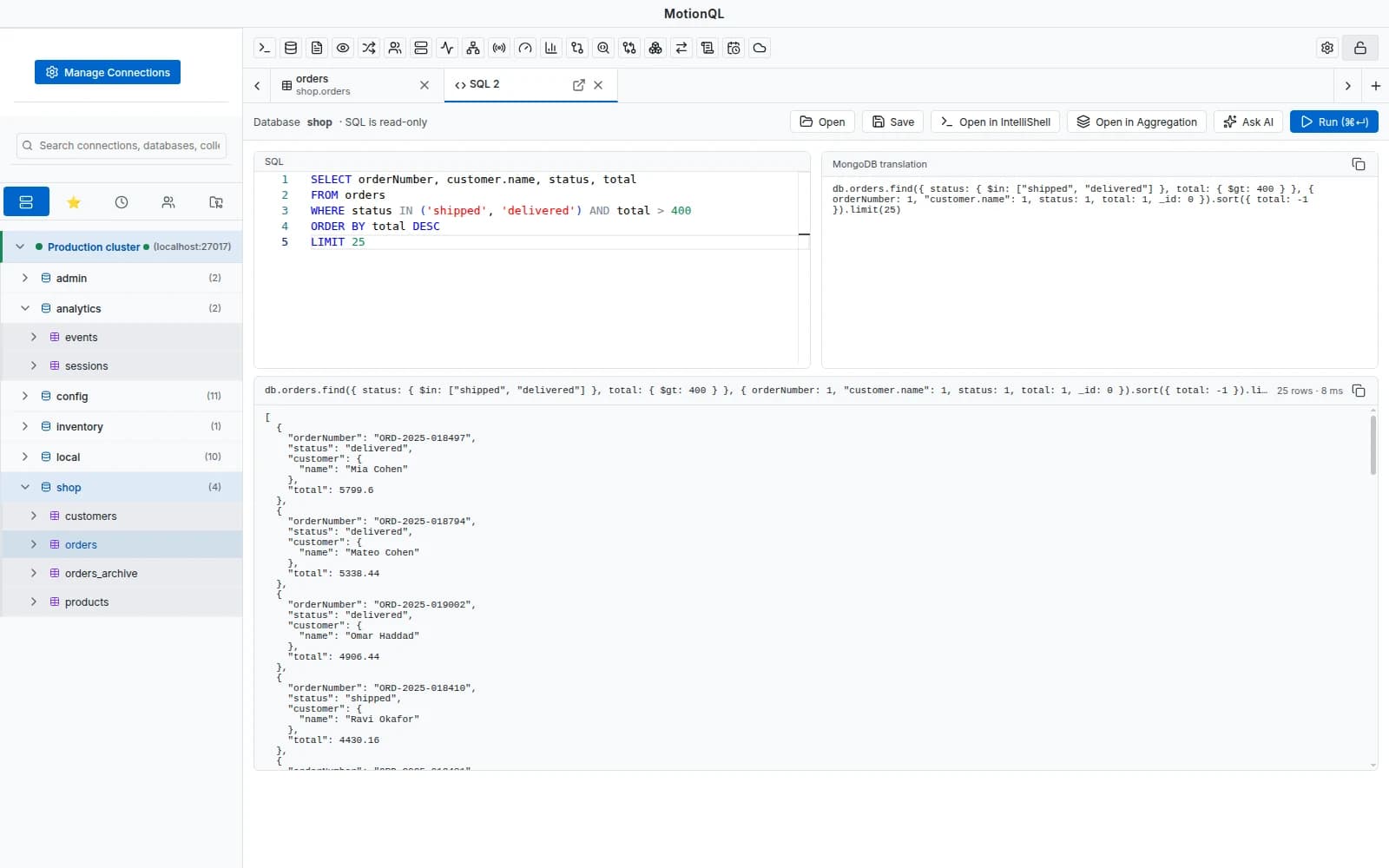Expand the local database
This screenshot has width=1389, height=868.
[25, 457]
